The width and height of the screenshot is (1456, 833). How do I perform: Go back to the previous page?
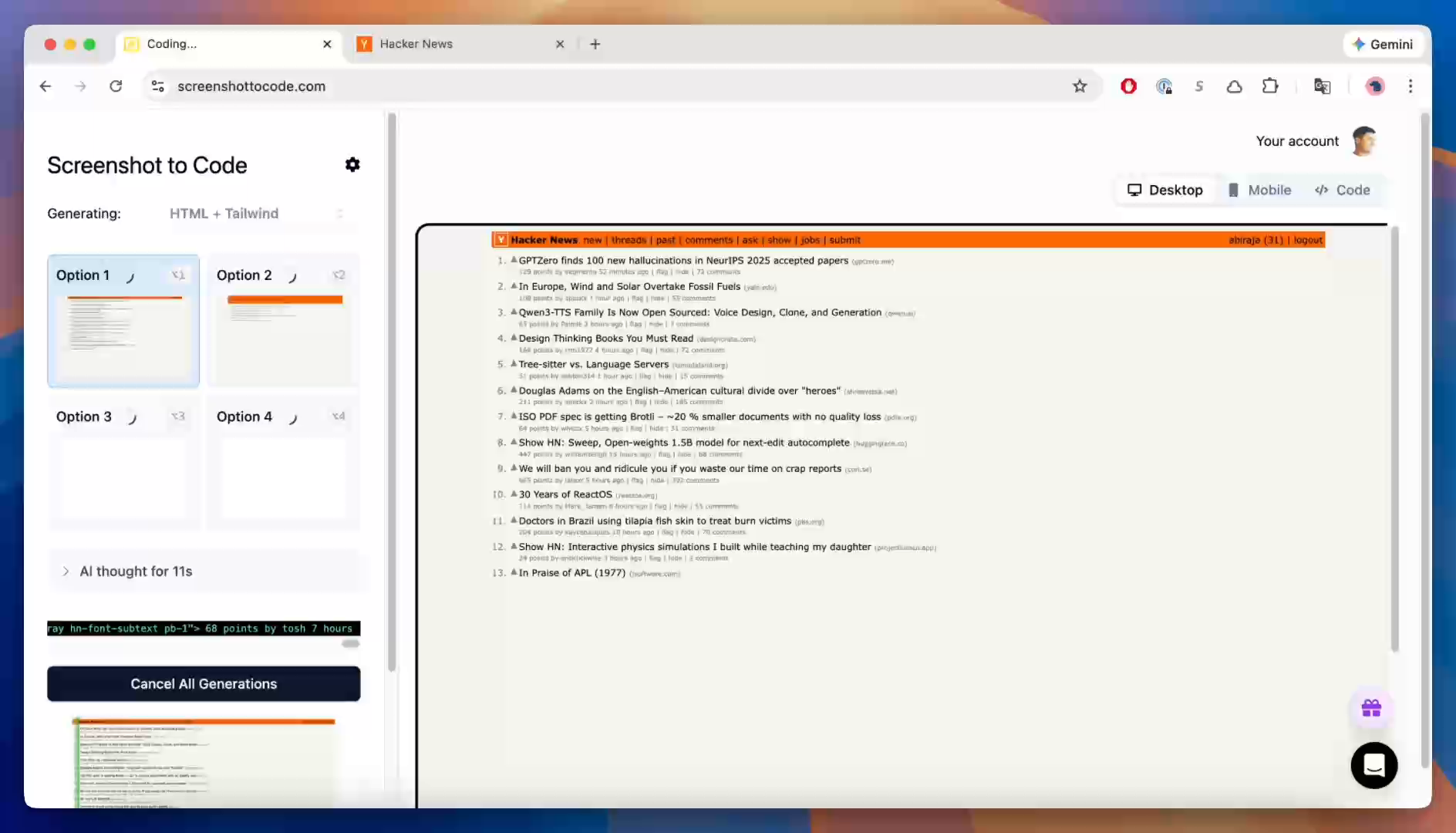pos(45,86)
